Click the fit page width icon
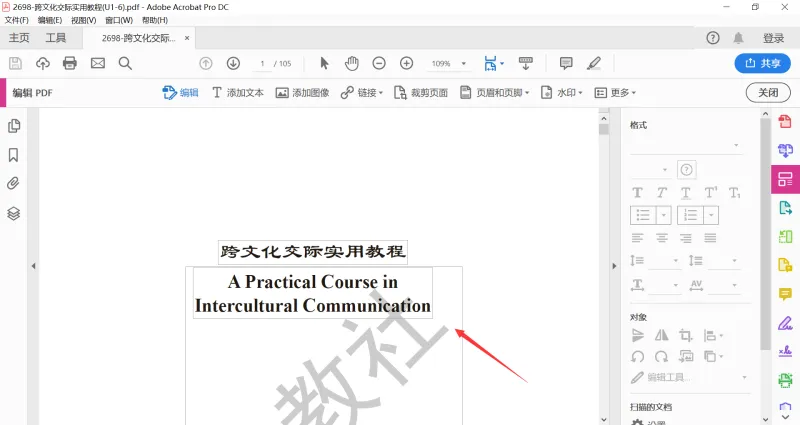The image size is (800, 425). (x=490, y=63)
